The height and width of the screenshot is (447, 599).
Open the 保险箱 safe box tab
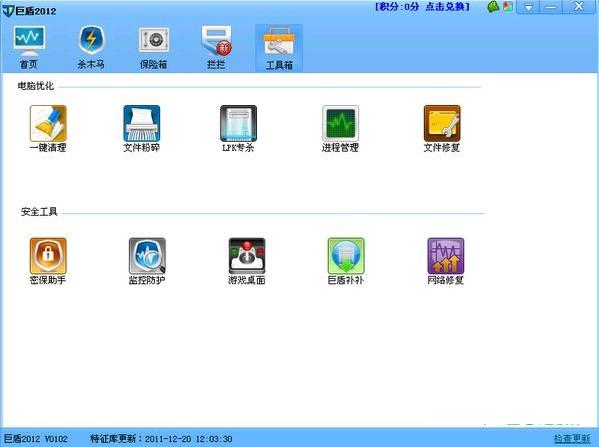click(x=153, y=47)
